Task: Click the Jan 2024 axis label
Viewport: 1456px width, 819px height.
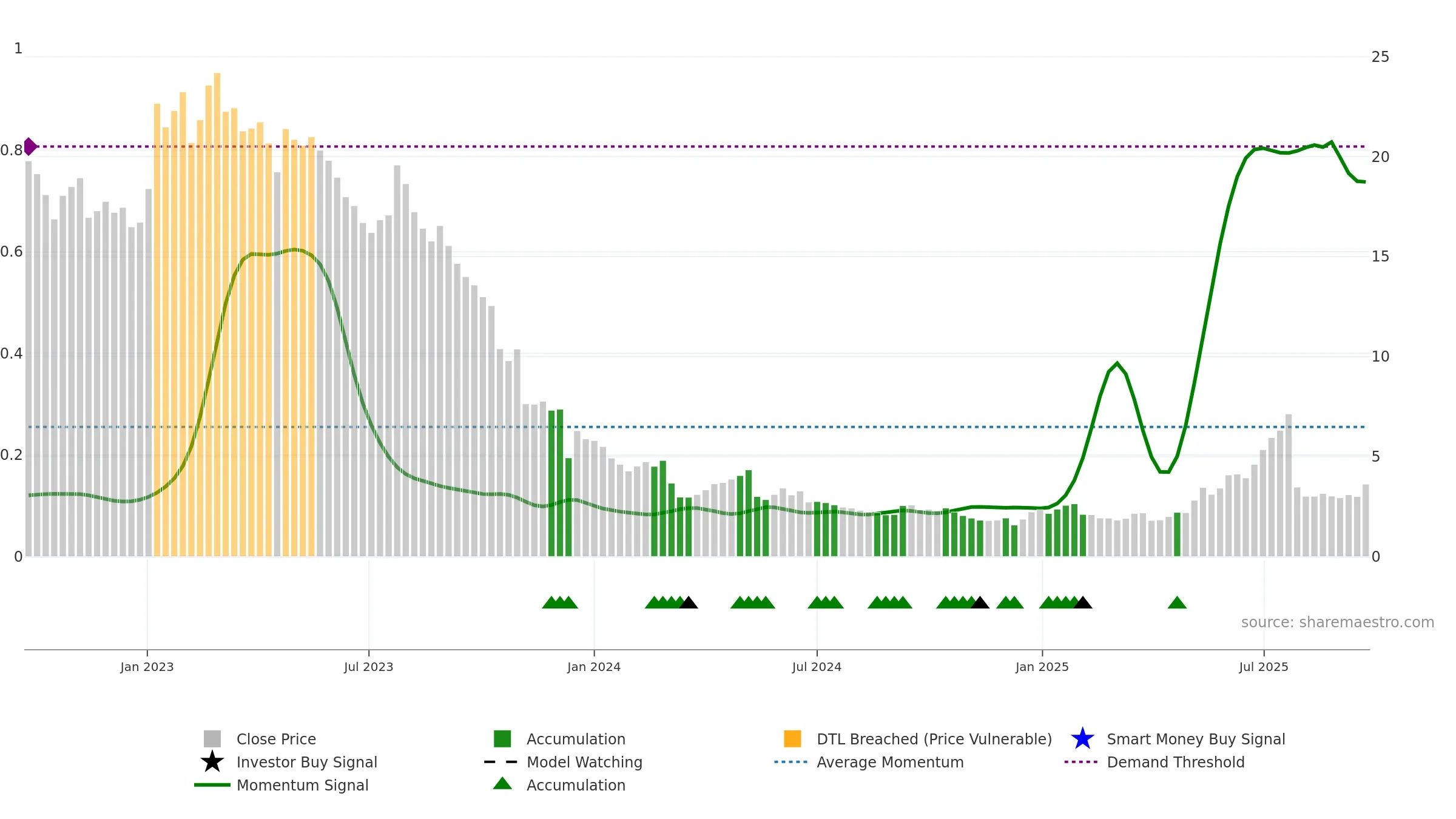Action: (594, 667)
